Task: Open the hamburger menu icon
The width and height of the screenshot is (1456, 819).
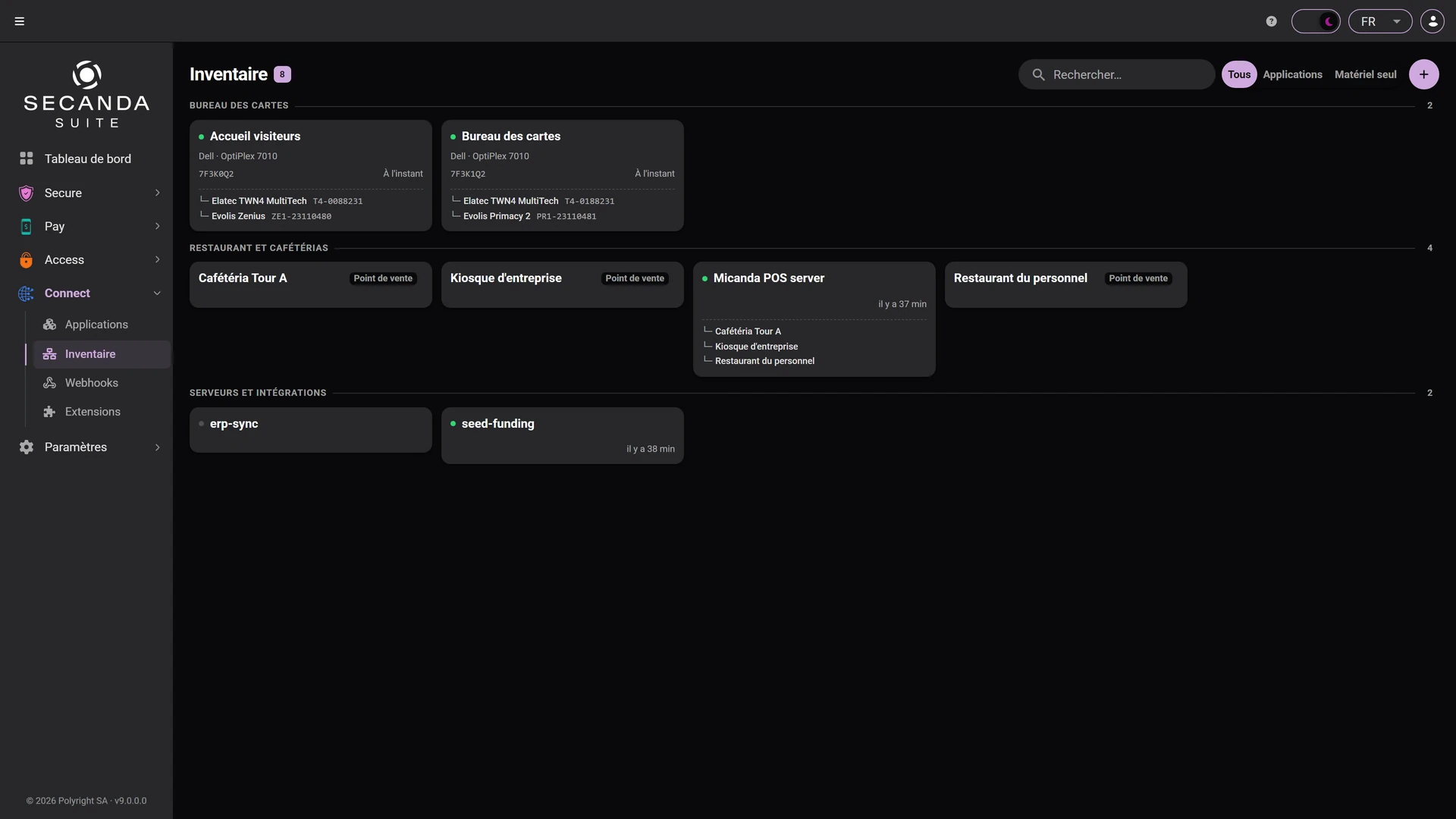Action: point(20,21)
